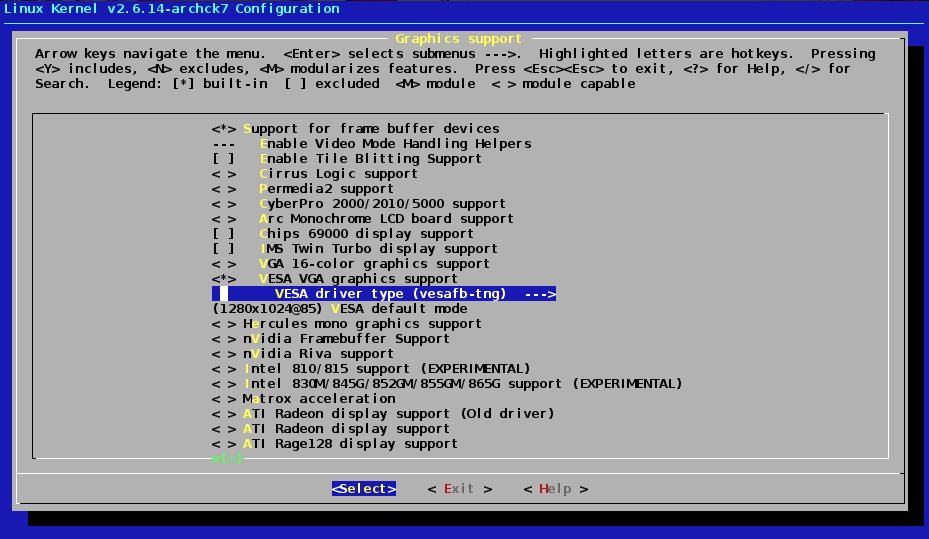Open VESA driver type submenu
Image resolution: width=929 pixels, height=539 pixels.
[390, 294]
